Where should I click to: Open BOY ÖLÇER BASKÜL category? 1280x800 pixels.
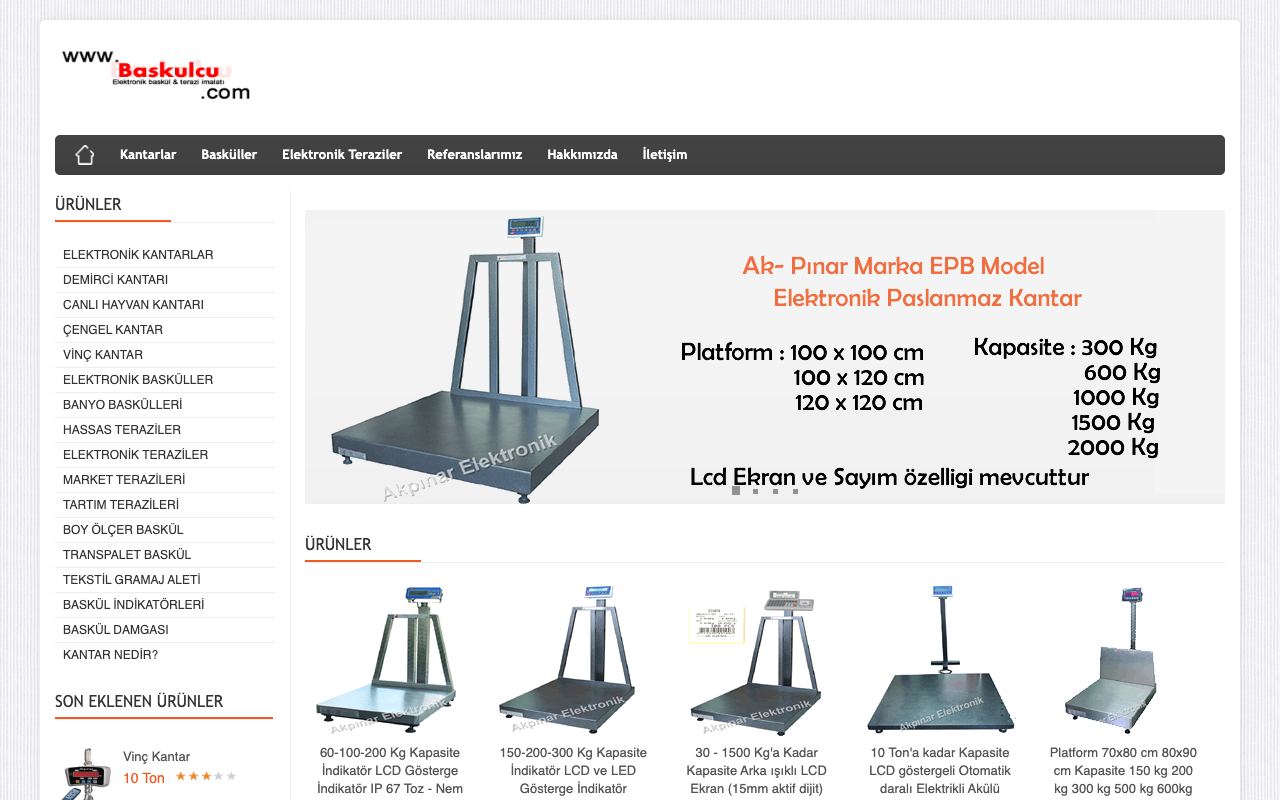123,530
